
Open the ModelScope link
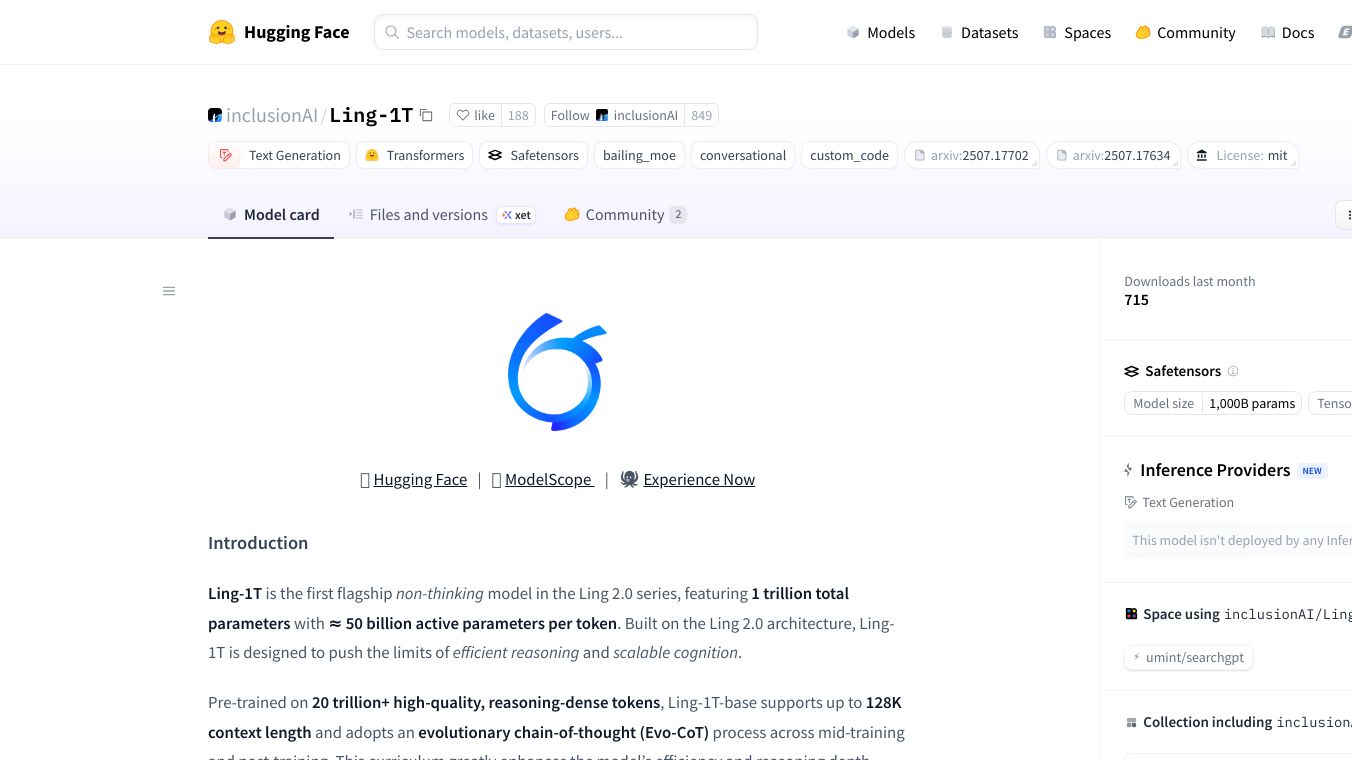point(548,479)
